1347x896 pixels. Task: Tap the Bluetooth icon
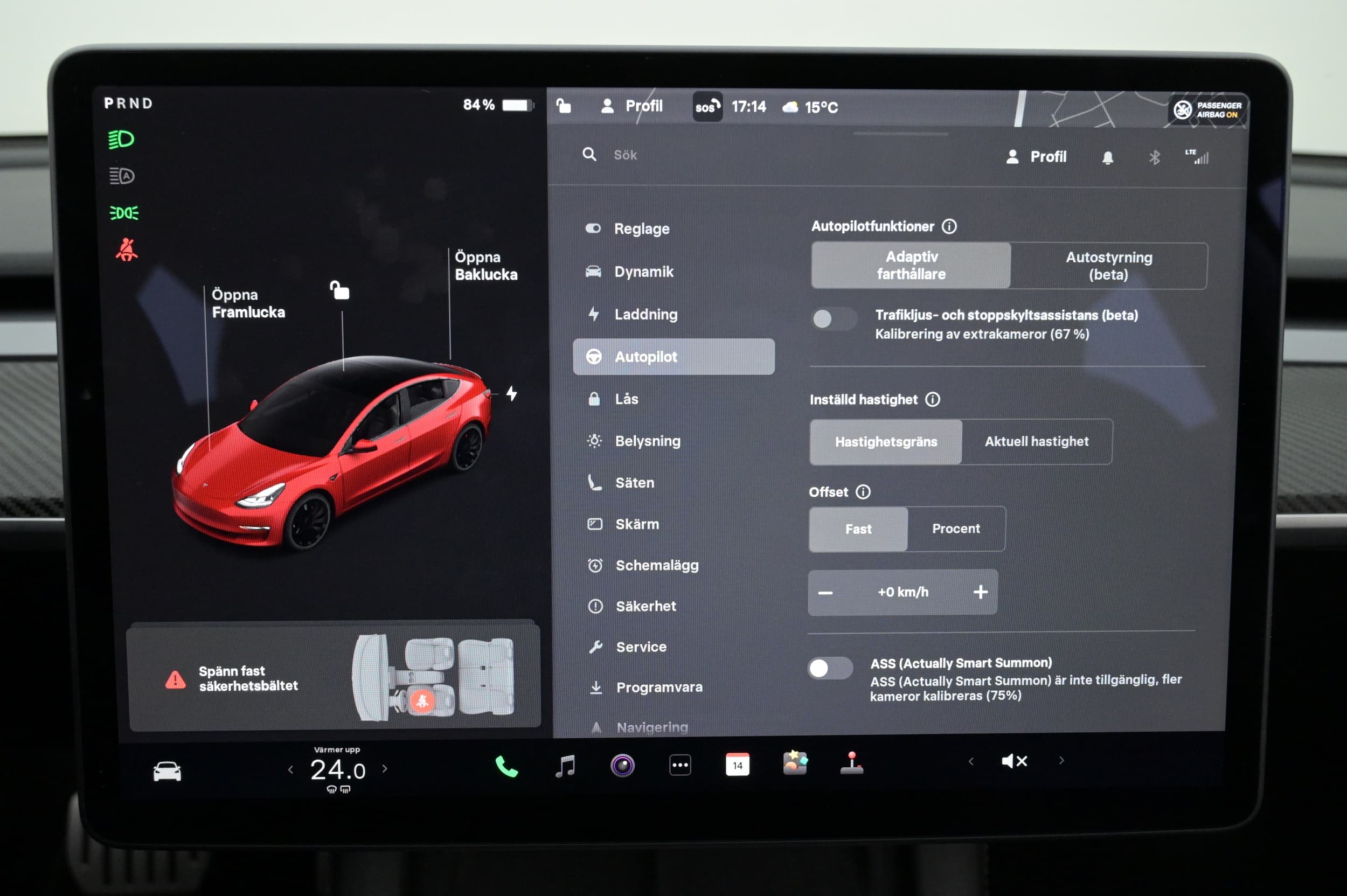(x=1155, y=158)
